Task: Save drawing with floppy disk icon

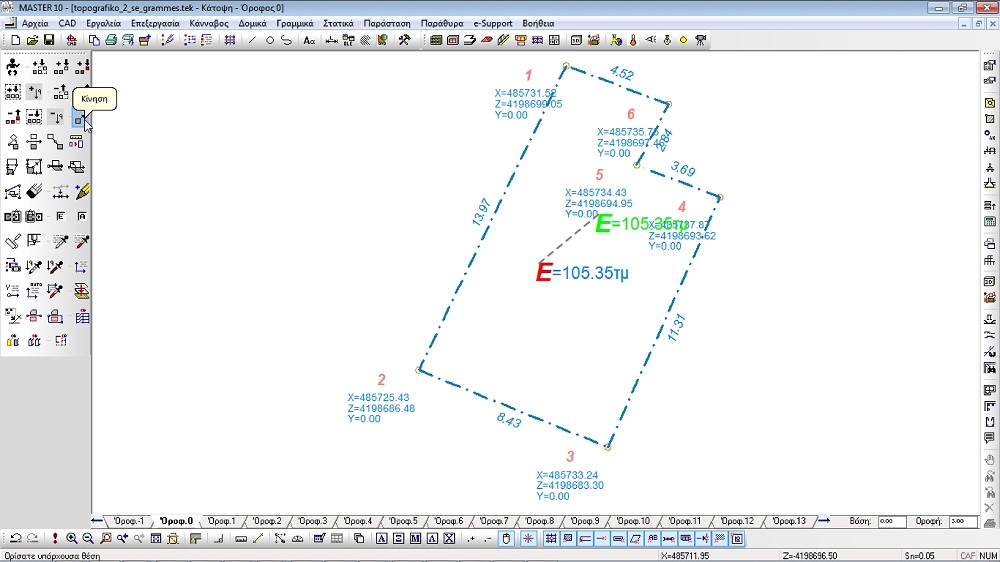Action: tap(48, 40)
